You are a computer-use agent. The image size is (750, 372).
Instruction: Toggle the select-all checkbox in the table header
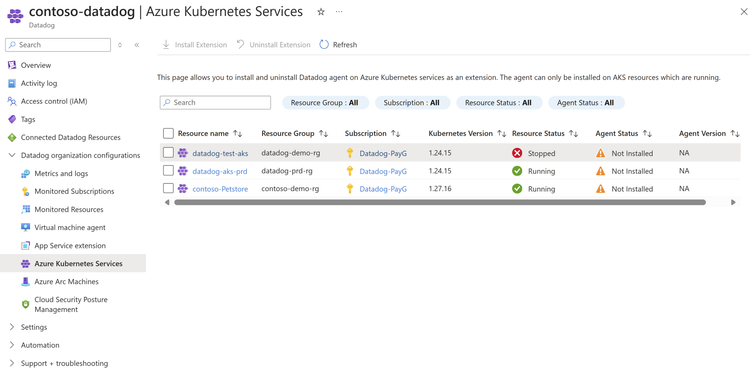tap(168, 133)
